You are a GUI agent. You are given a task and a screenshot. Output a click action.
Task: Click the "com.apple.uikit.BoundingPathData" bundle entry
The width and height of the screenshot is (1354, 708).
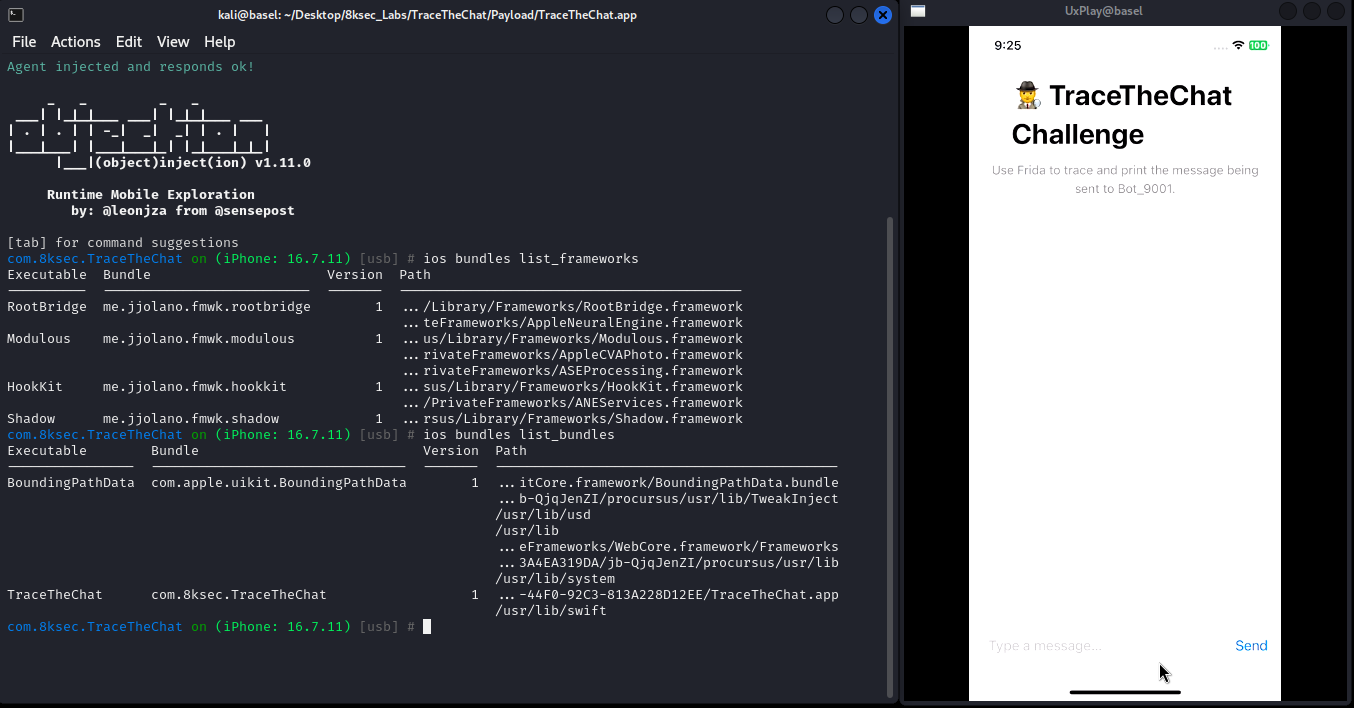(279, 483)
